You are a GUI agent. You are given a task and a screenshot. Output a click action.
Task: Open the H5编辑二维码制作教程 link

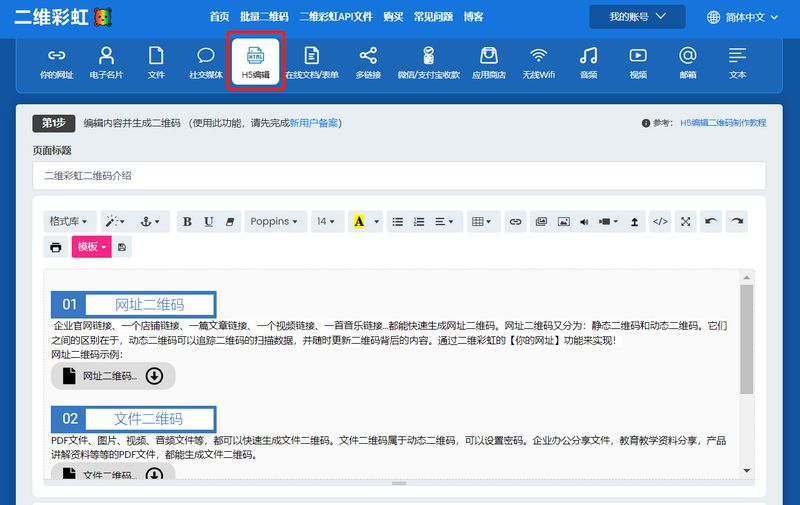tap(723, 123)
